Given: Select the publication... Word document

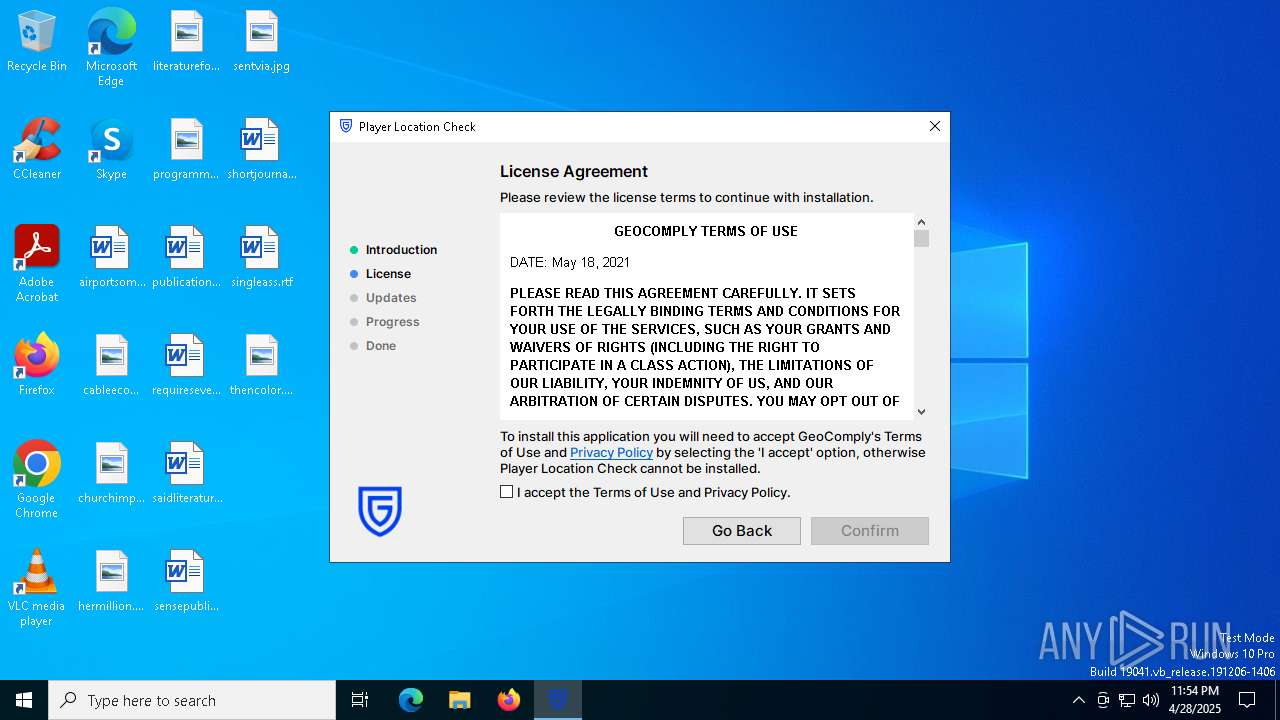Looking at the screenshot, I should point(186,258).
